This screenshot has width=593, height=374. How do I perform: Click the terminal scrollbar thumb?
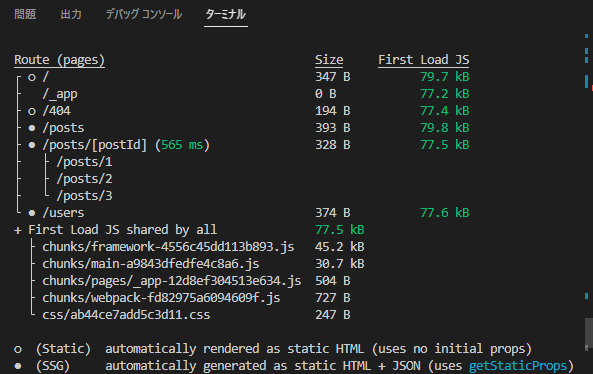tap(588, 334)
